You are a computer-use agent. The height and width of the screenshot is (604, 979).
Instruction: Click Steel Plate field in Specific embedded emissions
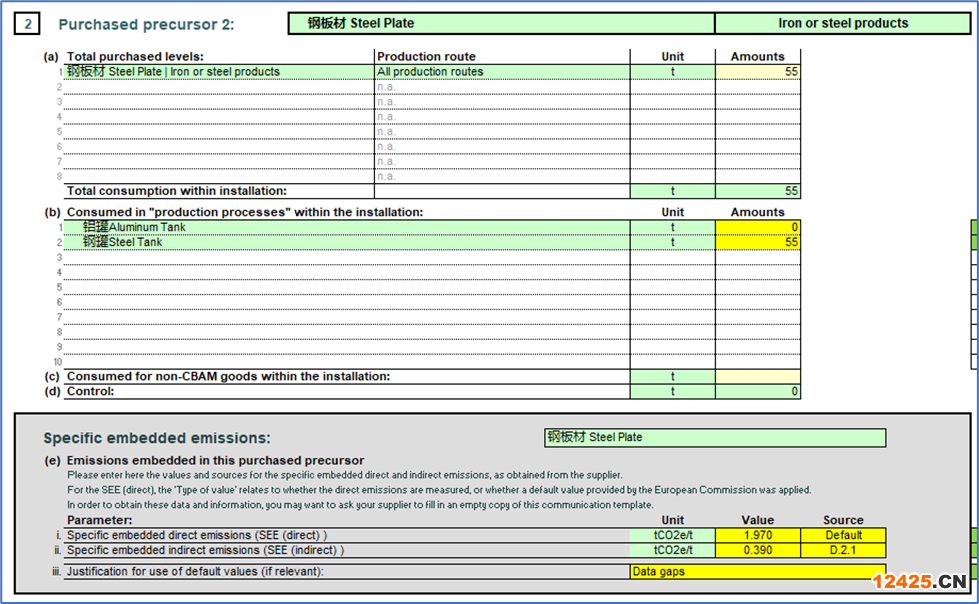[x=714, y=438]
